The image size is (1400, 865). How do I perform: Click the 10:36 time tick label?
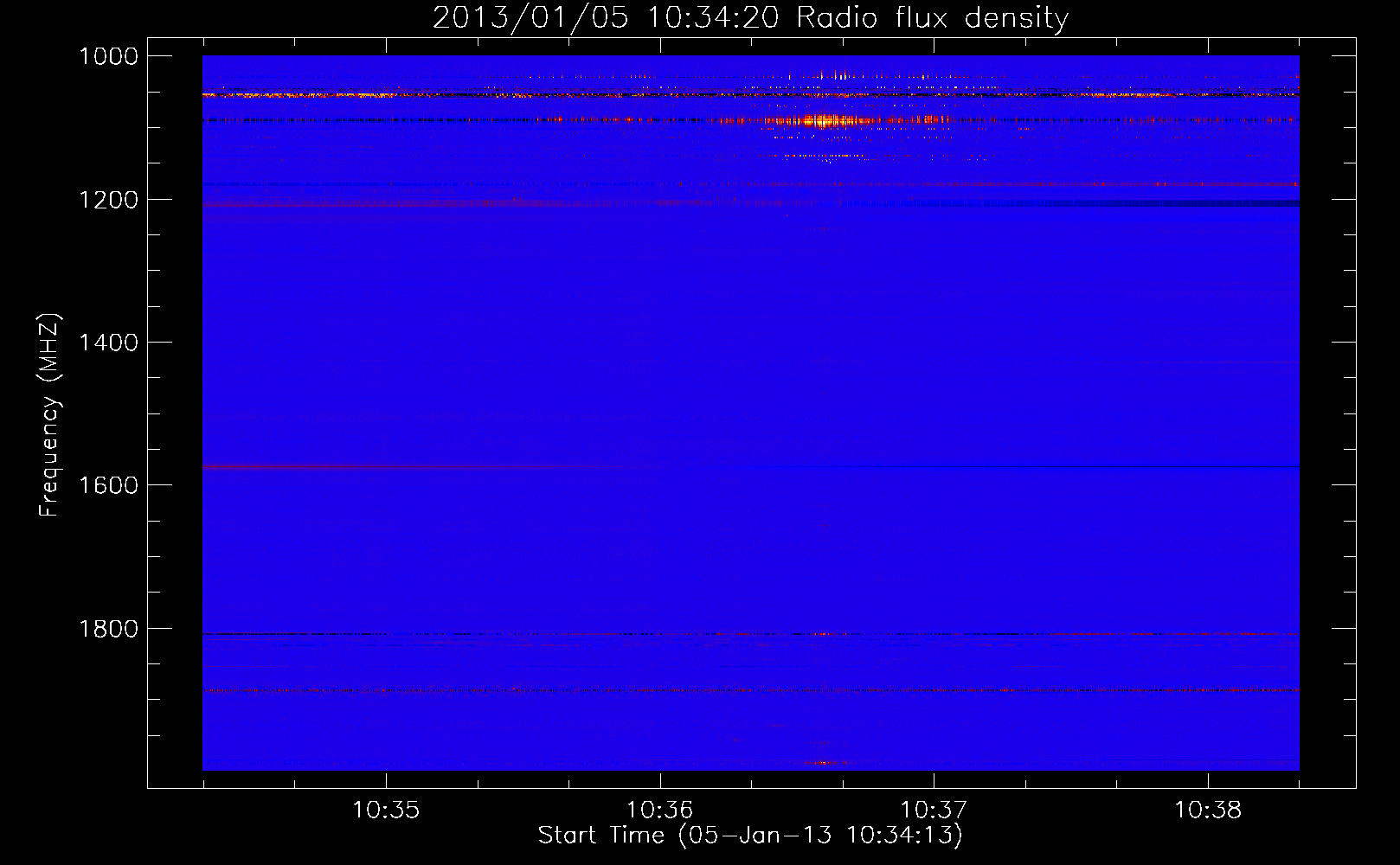[660, 810]
